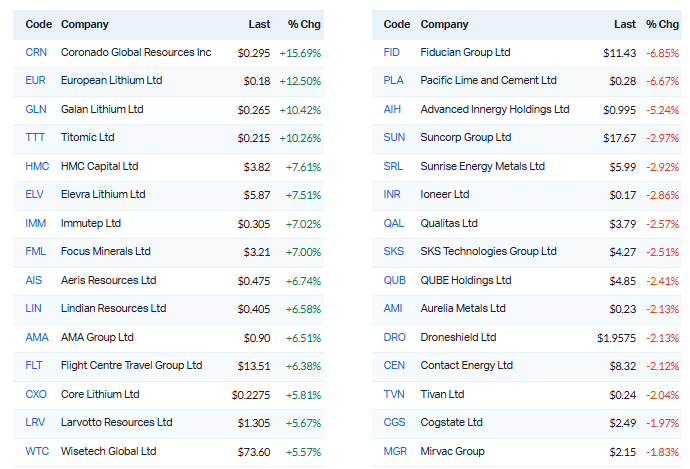Open the IMM stock code link
Screen dimensions: 690x469
pos(36,224)
